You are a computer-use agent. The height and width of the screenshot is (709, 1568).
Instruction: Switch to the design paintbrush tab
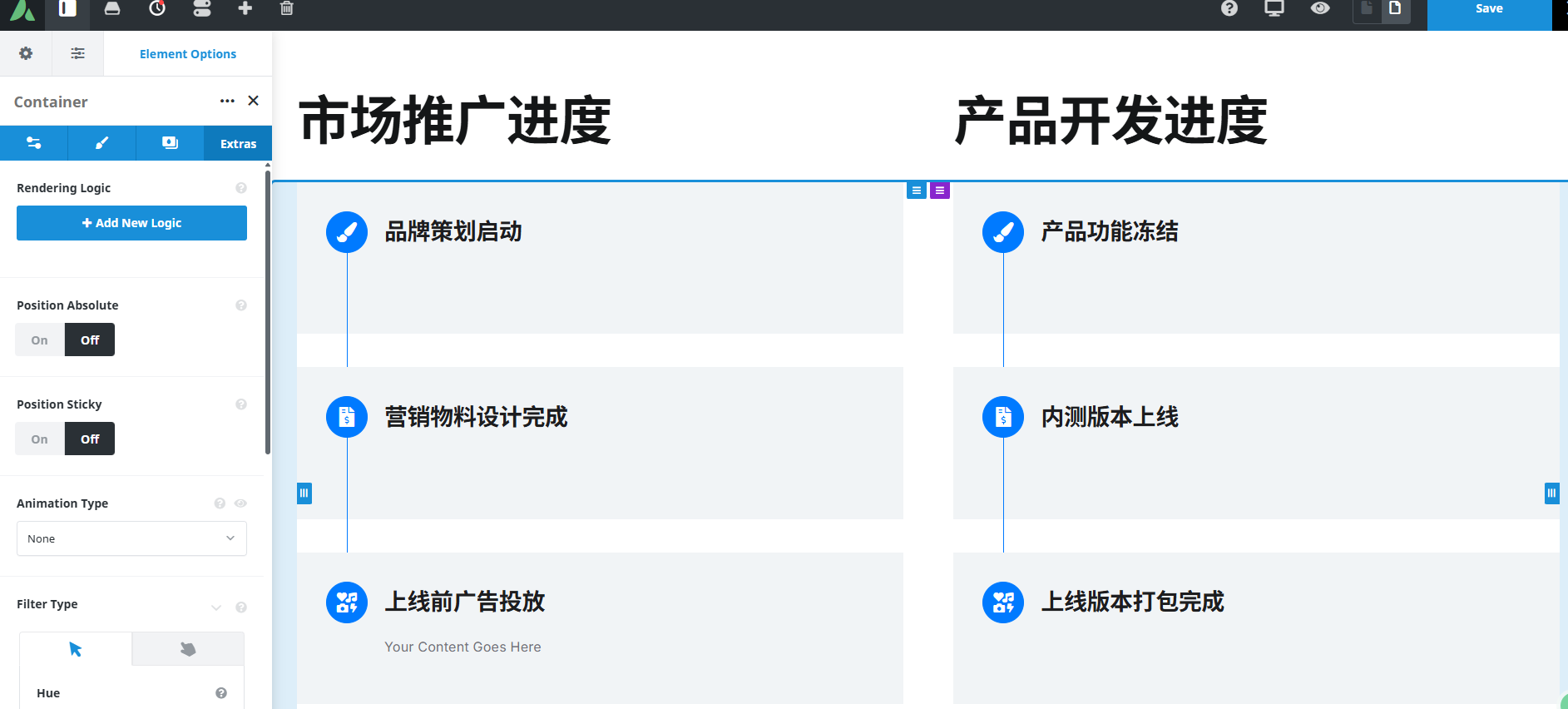click(x=101, y=144)
